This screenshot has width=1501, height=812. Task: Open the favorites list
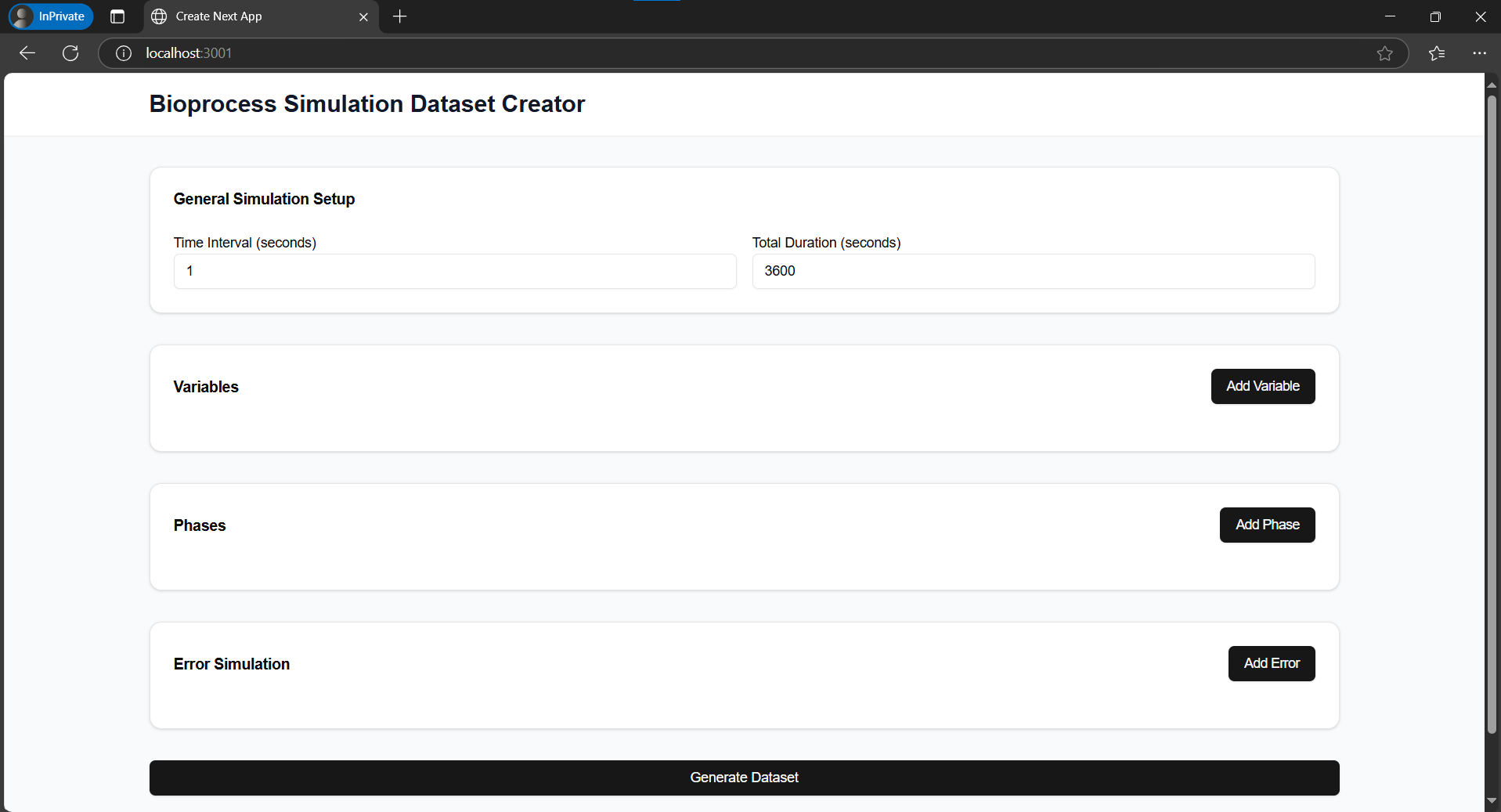pyautogui.click(x=1437, y=53)
